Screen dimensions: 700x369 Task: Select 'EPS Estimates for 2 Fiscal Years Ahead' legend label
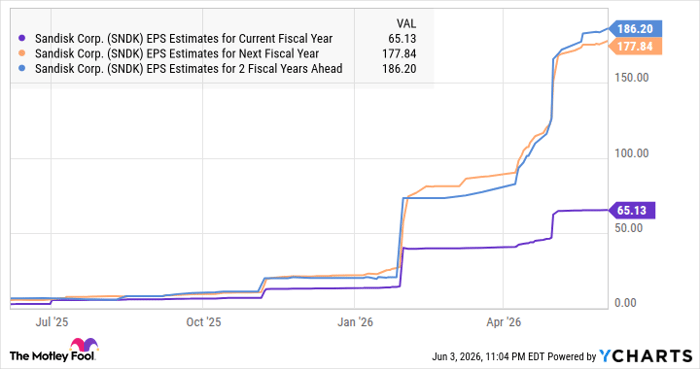[189, 69]
